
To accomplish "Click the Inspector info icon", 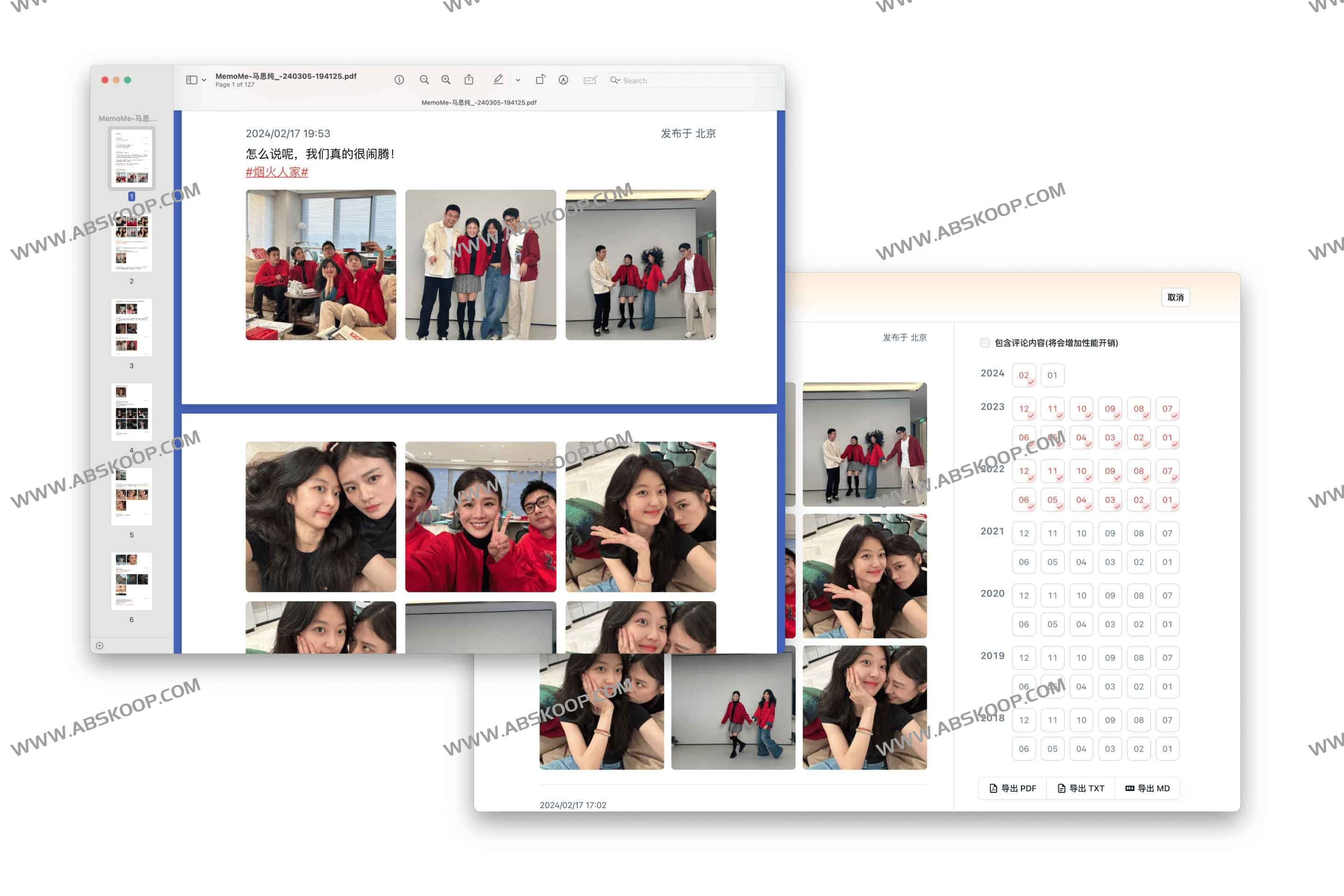I will (399, 80).
